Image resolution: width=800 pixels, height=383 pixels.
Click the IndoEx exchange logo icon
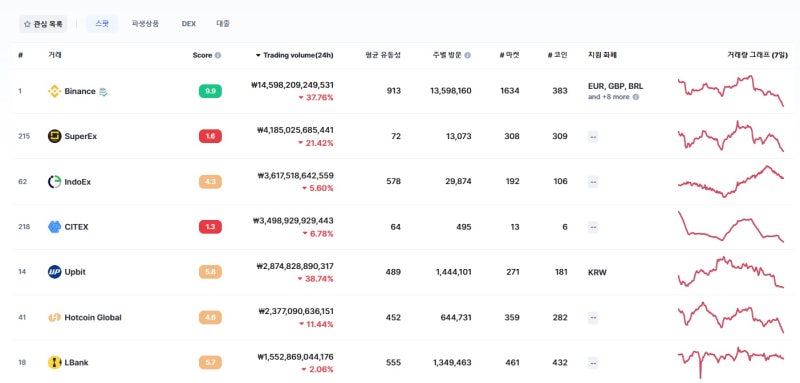pos(55,182)
